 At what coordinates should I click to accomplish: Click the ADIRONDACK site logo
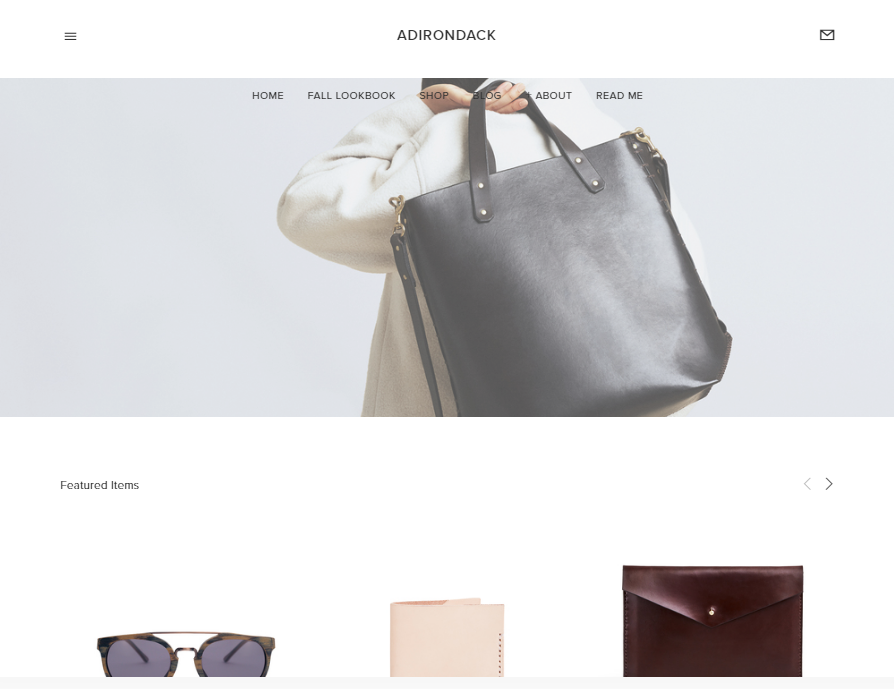coord(446,35)
